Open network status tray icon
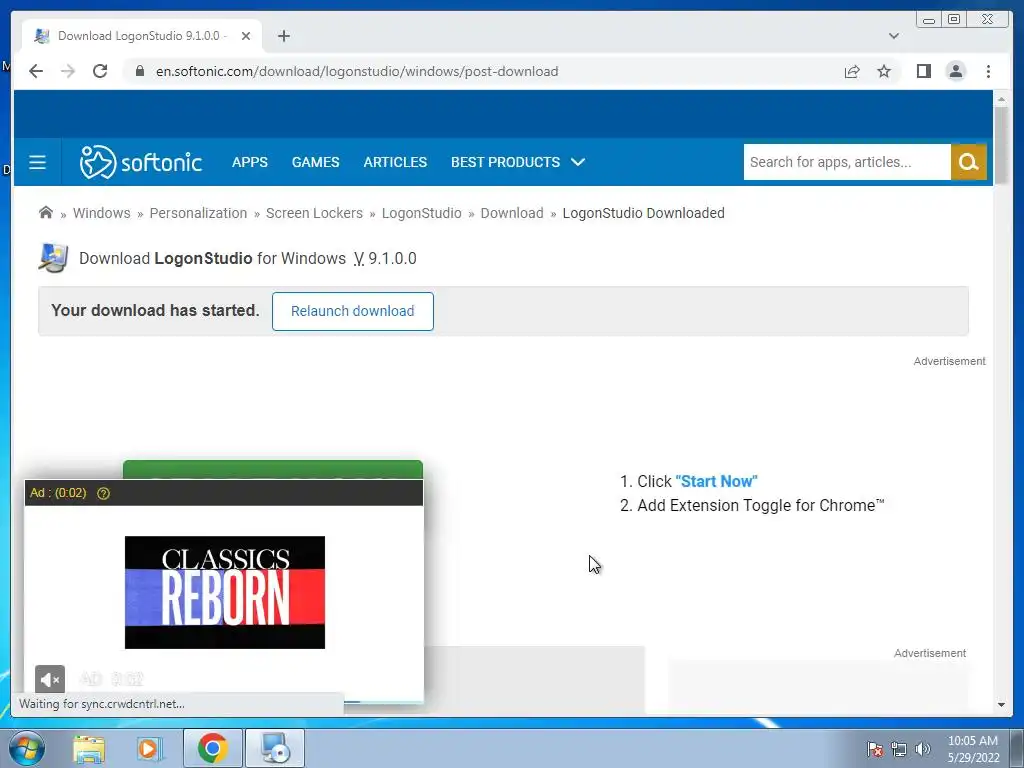 tap(899, 748)
